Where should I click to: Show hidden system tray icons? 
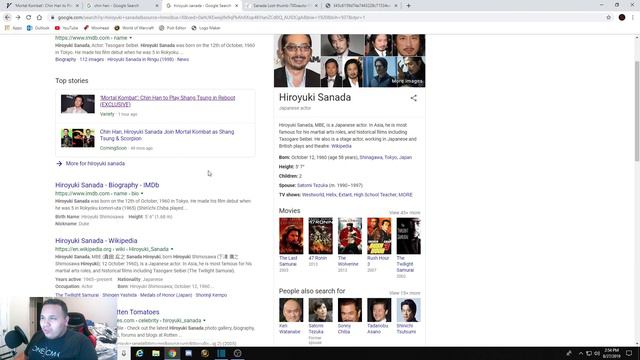[x=581, y=353]
